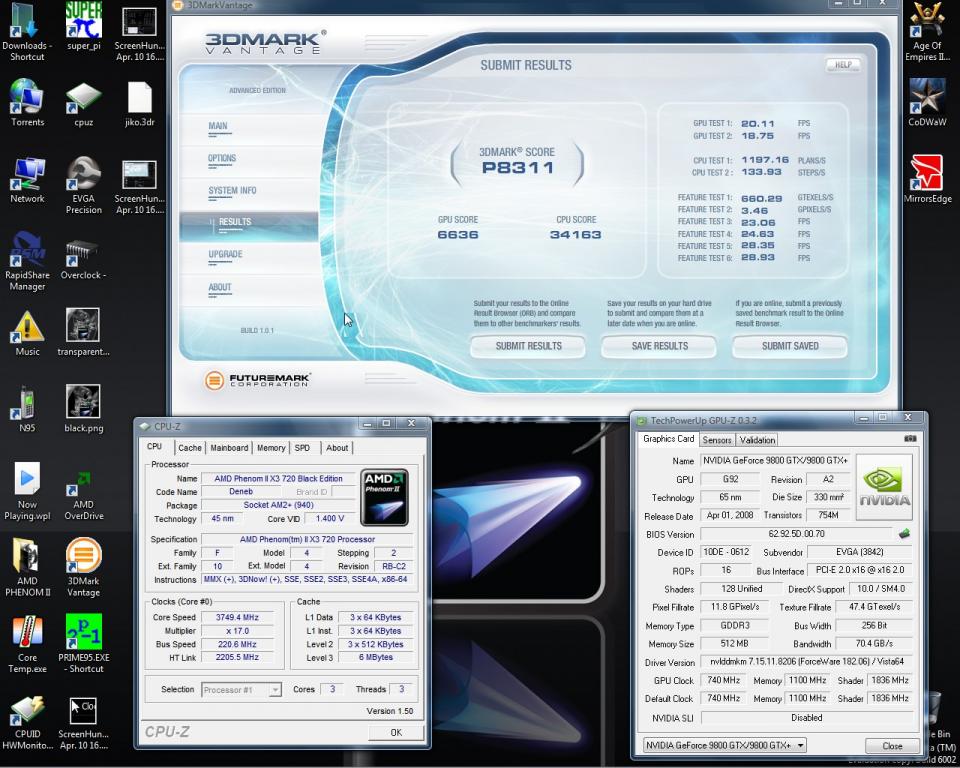The image size is (960, 768).
Task: Open the super_pi desktop icon
Action: (84, 22)
